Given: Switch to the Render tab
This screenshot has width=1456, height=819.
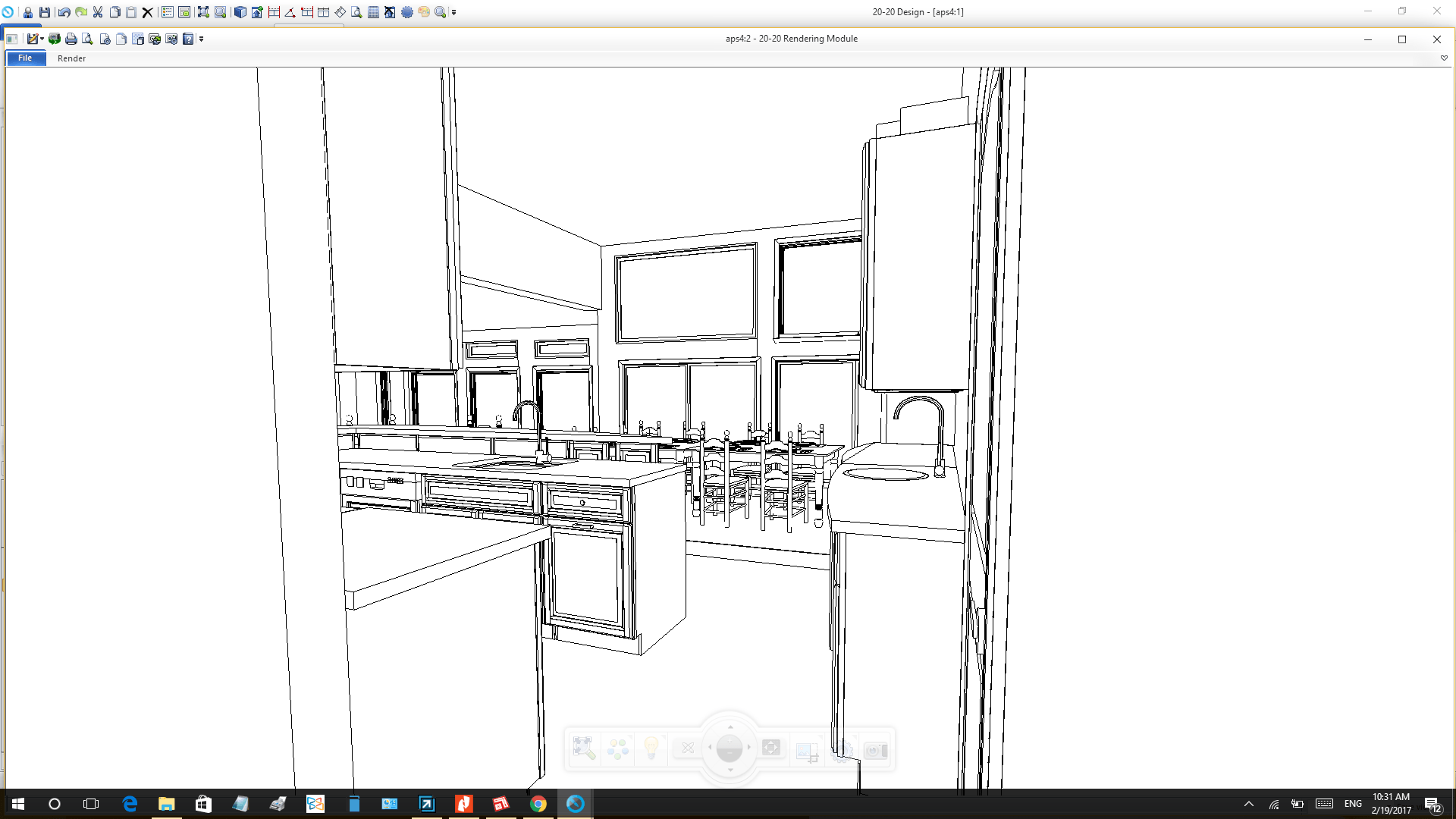Looking at the screenshot, I should click(71, 58).
